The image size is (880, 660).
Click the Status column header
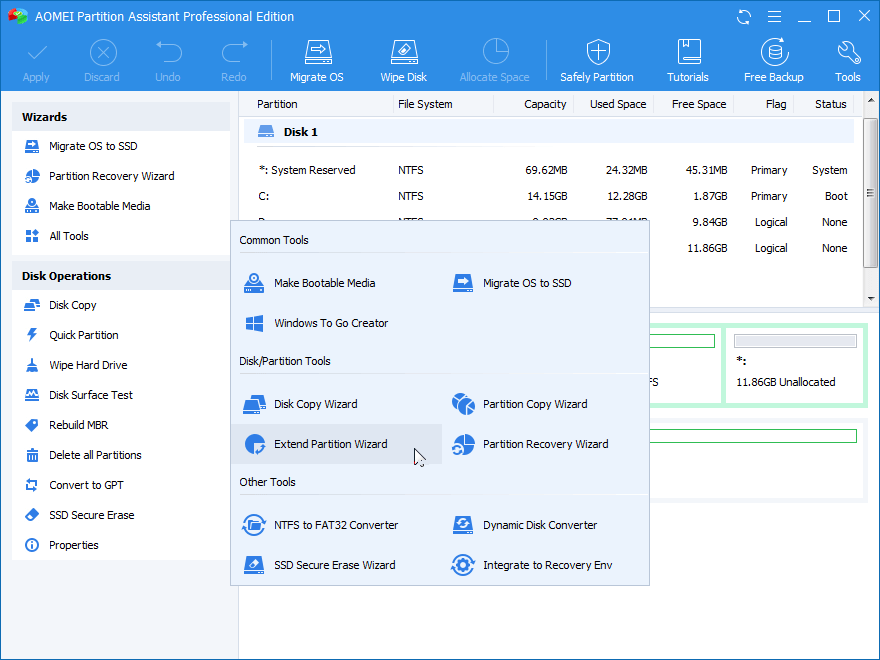click(x=831, y=104)
